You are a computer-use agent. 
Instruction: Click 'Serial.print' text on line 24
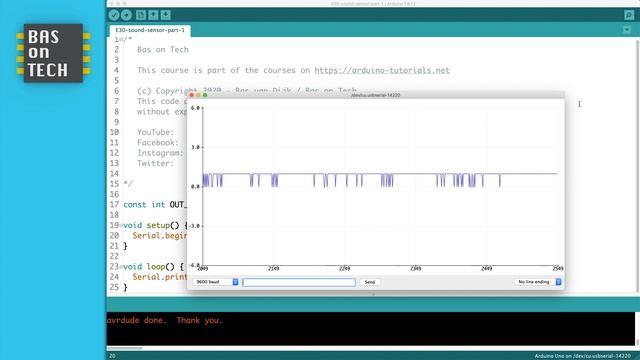tap(160, 277)
